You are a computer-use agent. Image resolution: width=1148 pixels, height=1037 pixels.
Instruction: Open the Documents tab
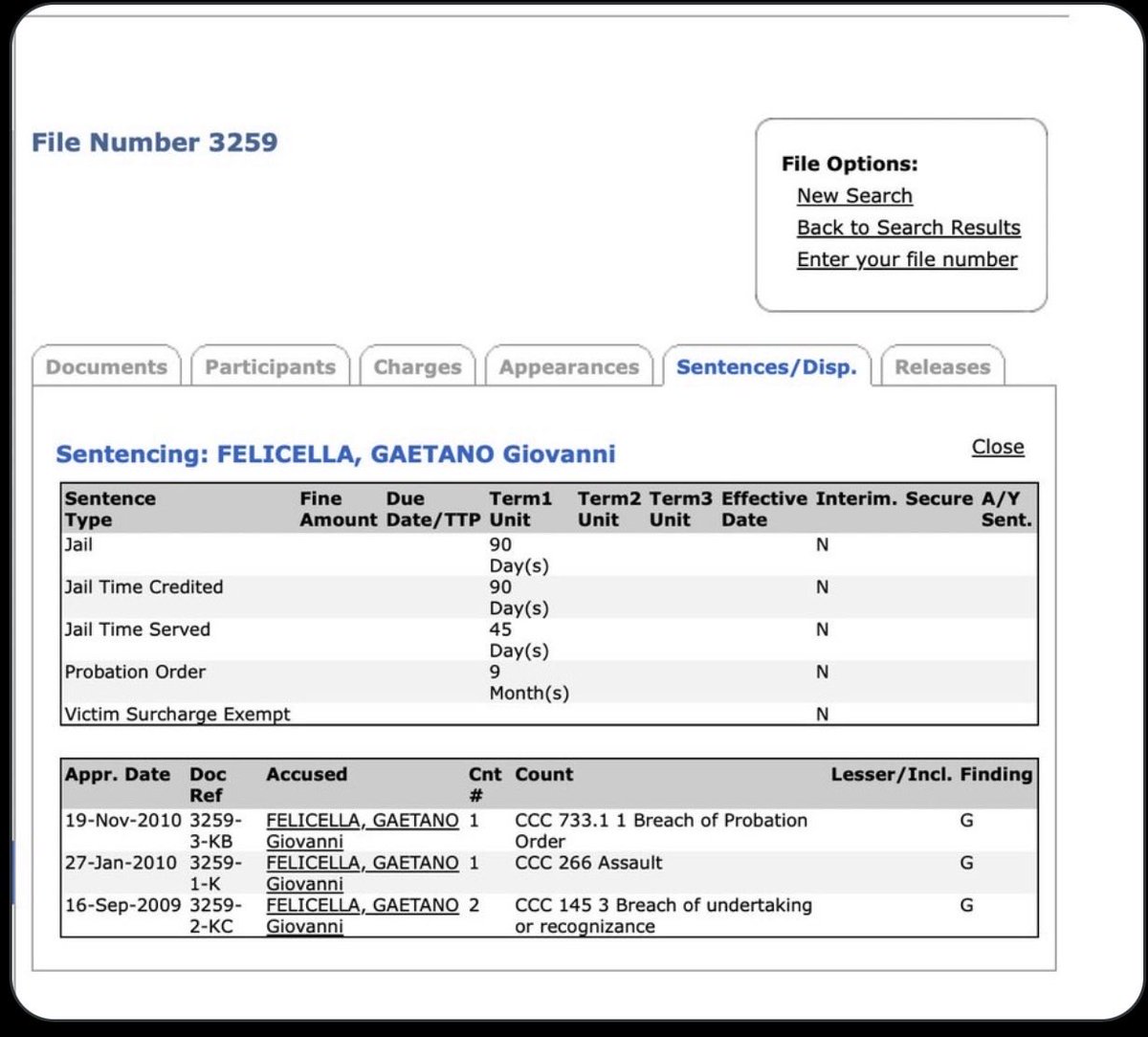pos(106,366)
